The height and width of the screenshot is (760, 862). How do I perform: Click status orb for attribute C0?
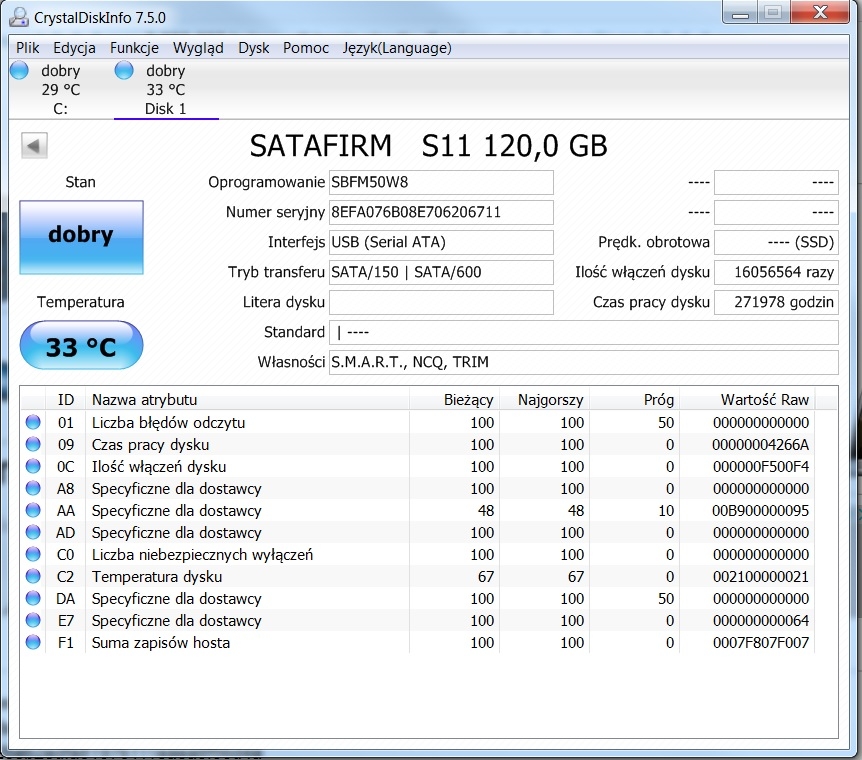pos(33,554)
